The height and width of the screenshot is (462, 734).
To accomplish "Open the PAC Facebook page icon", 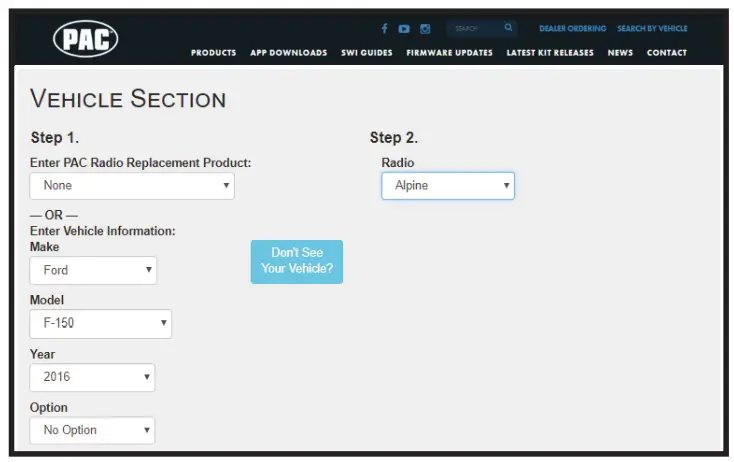I will 384,29.
